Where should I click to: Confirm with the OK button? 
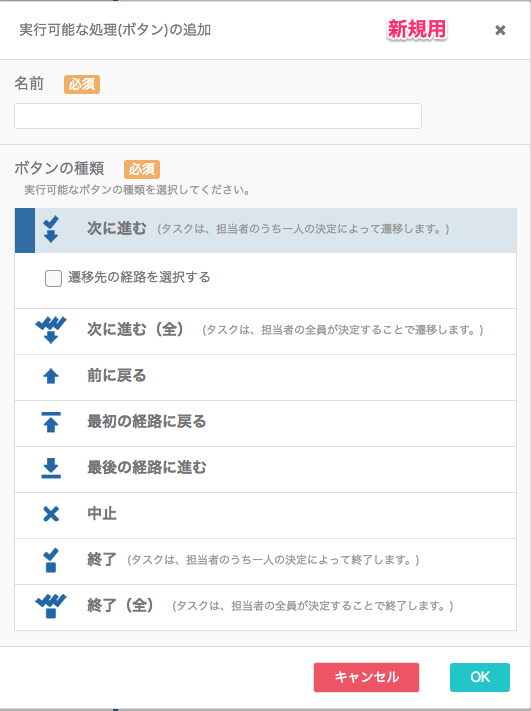[x=480, y=677]
